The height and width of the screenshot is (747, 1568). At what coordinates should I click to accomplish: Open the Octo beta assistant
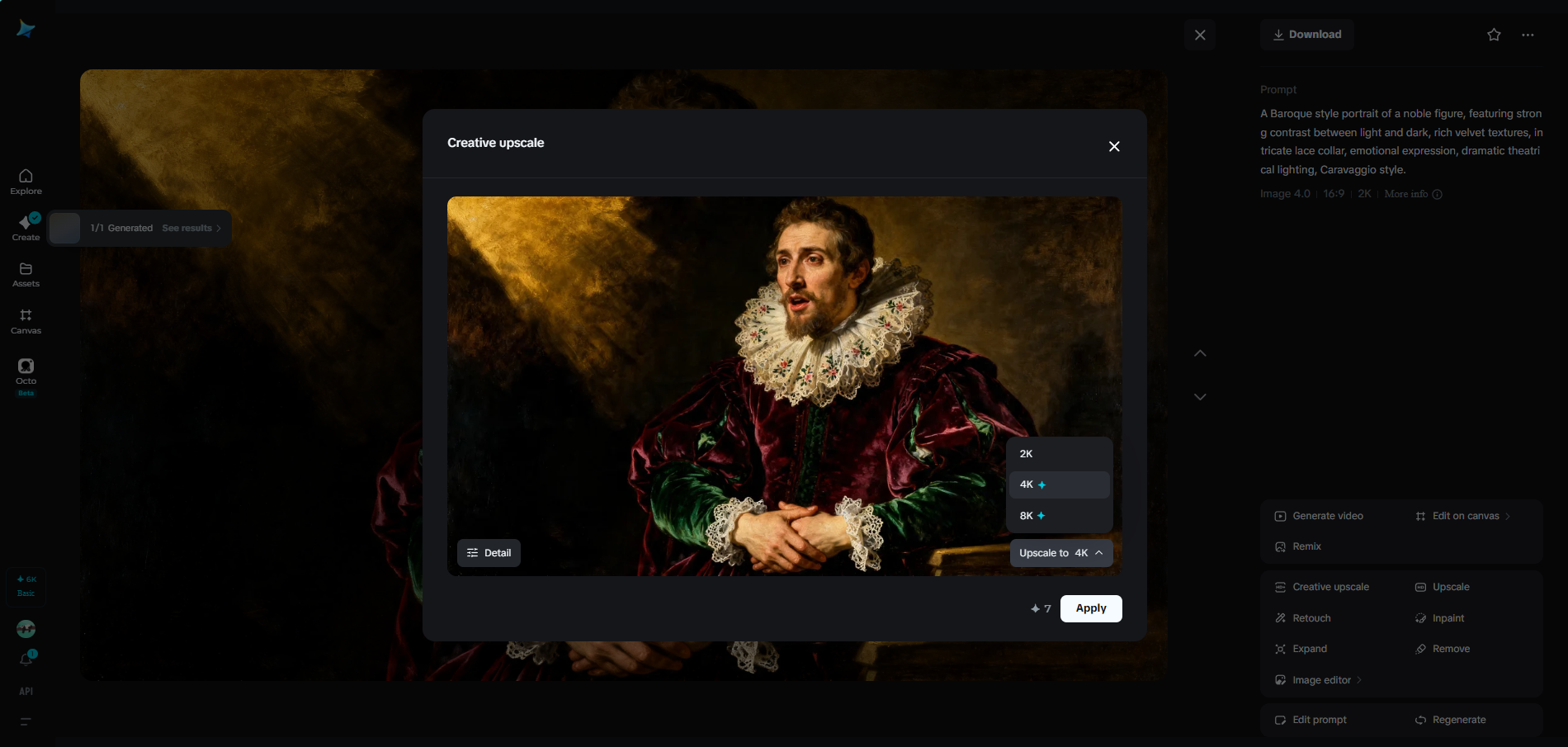26,376
